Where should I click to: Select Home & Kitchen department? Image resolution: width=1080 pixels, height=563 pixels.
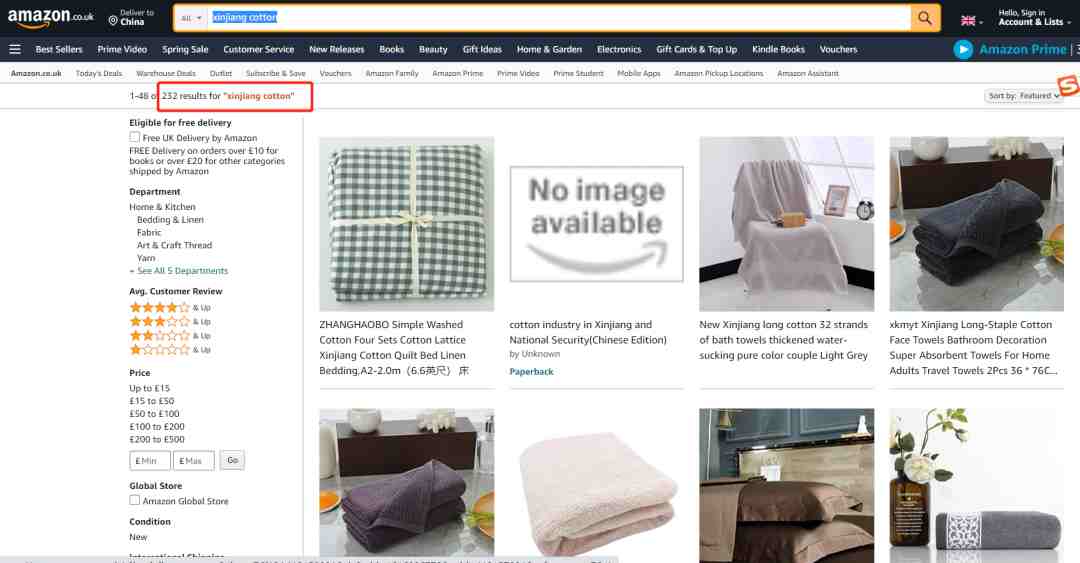[163, 207]
